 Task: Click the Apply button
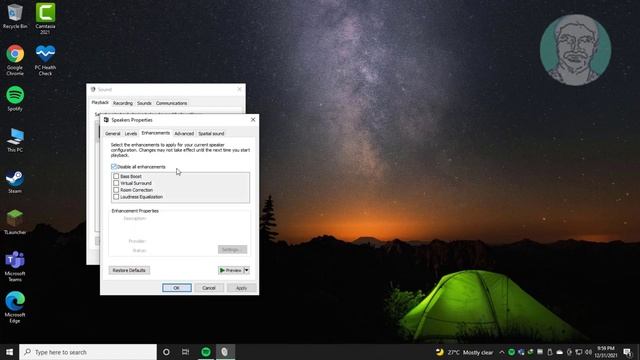click(x=241, y=288)
